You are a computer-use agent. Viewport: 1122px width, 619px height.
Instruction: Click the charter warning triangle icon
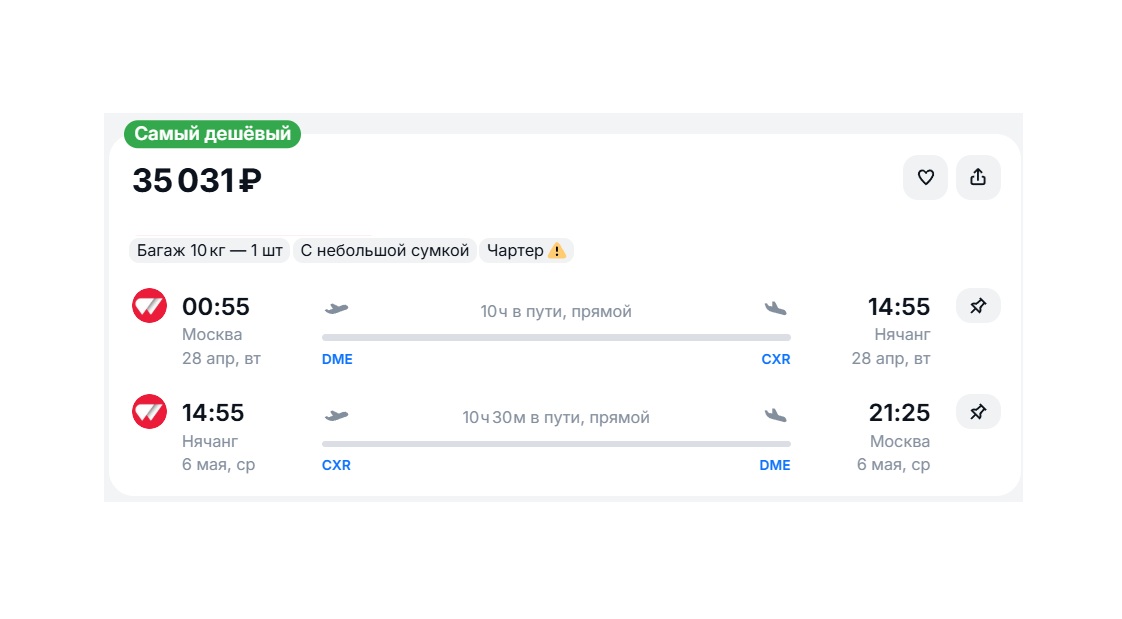(x=557, y=251)
